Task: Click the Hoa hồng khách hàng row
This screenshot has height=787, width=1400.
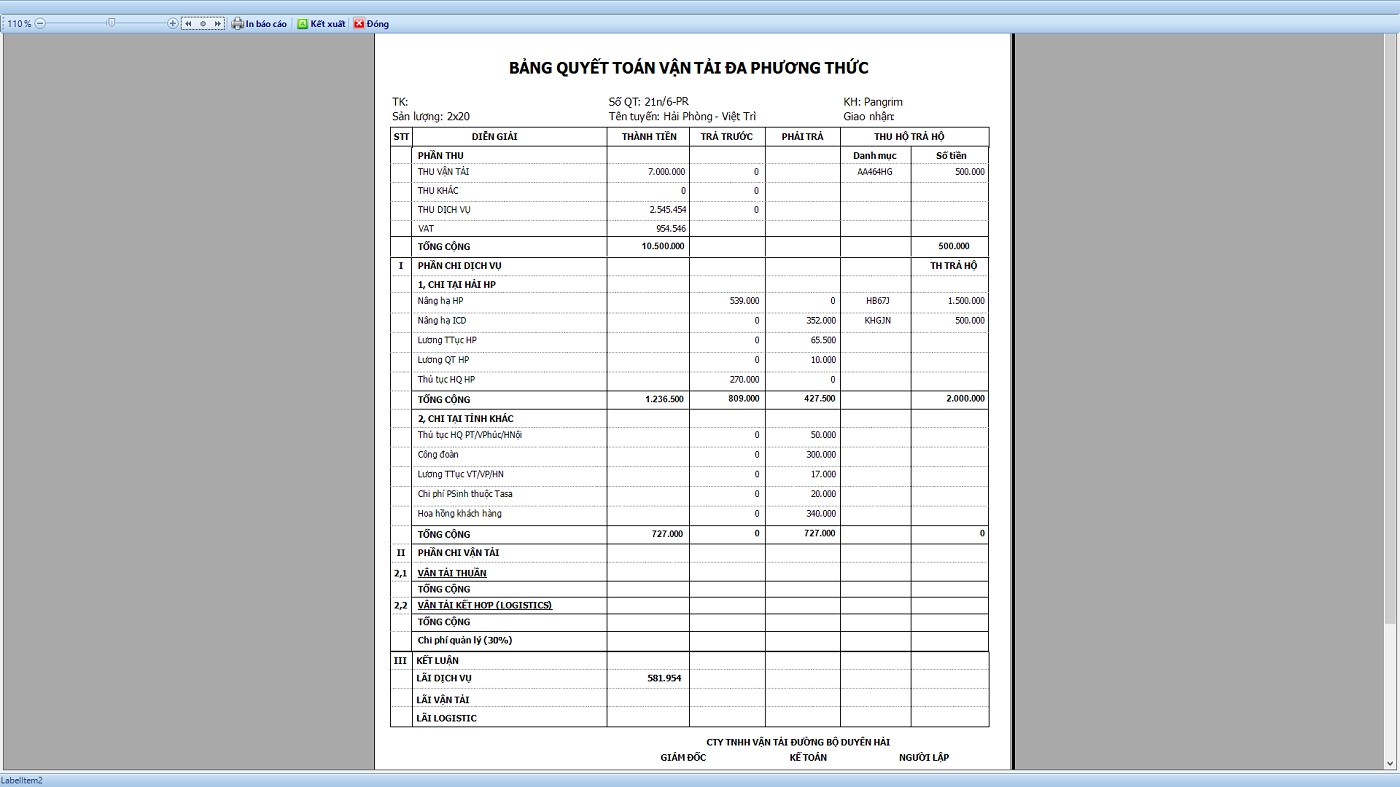Action: (x=459, y=514)
